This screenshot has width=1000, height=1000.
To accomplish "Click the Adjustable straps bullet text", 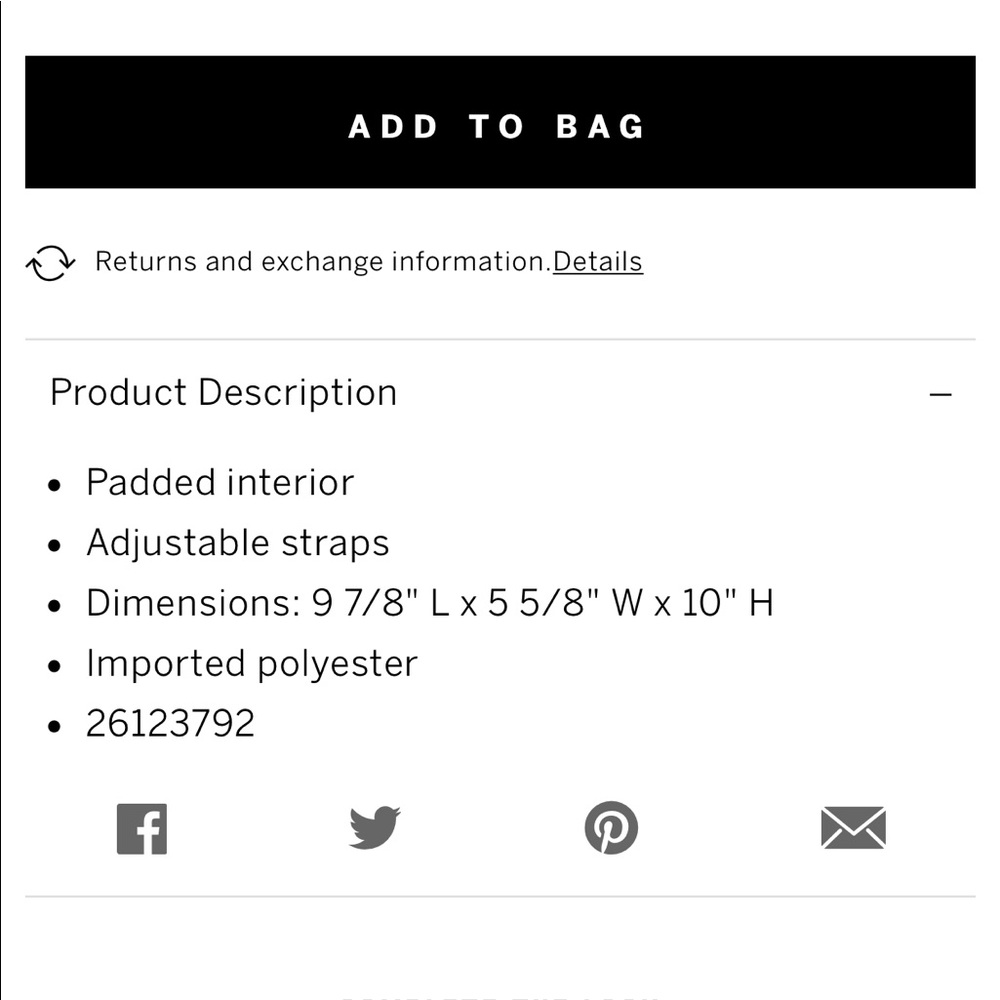I will coord(238,543).
